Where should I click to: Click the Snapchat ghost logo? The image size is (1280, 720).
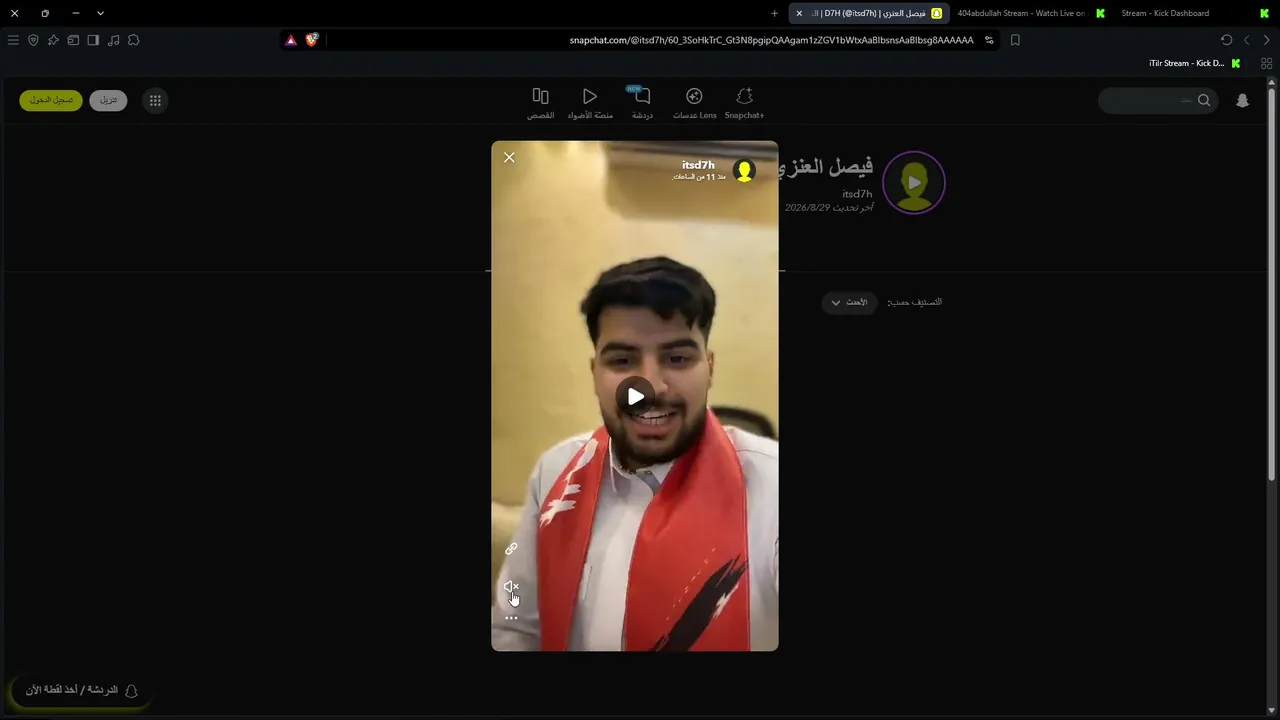click(1242, 100)
